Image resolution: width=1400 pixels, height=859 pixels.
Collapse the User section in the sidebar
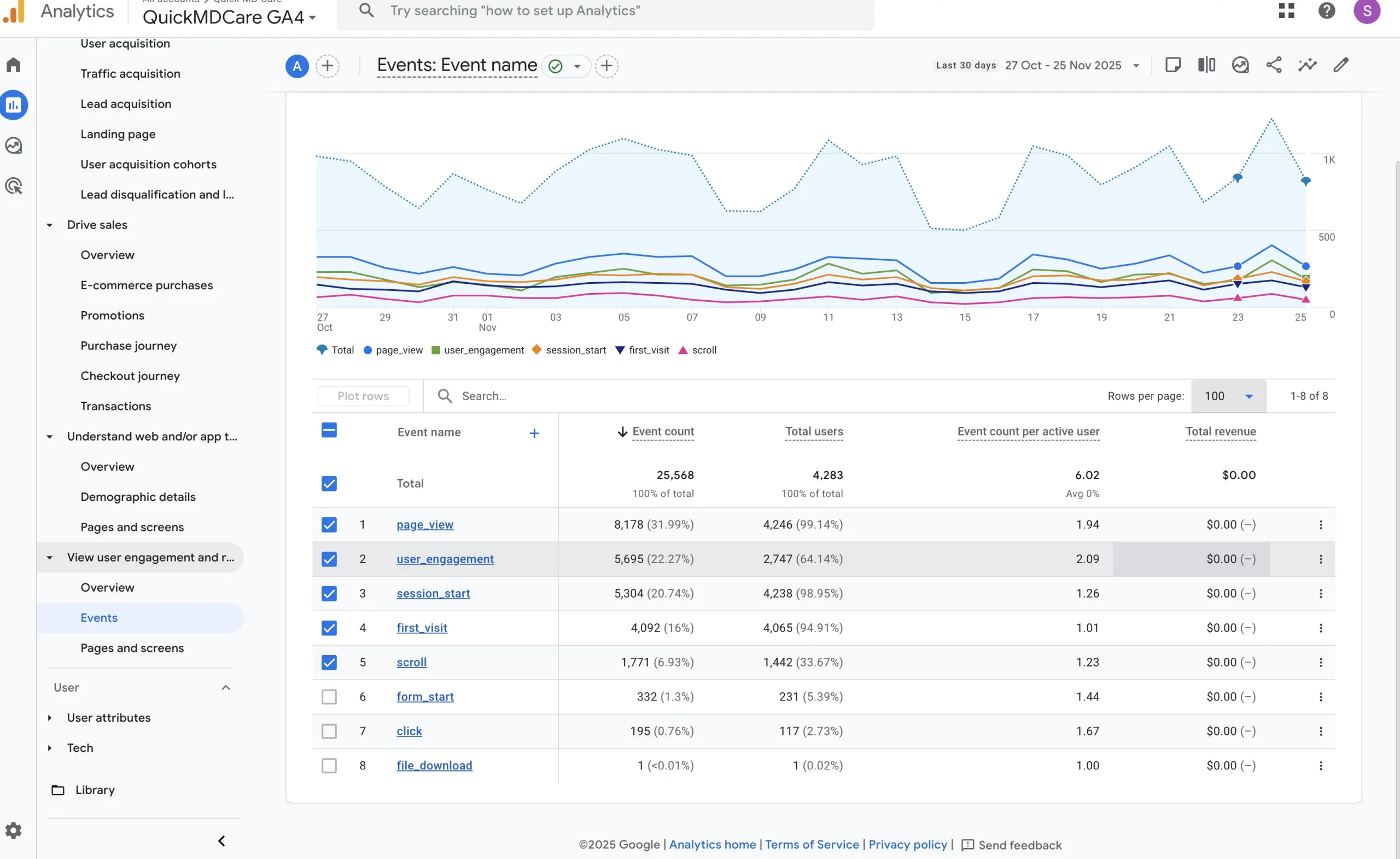click(x=226, y=687)
